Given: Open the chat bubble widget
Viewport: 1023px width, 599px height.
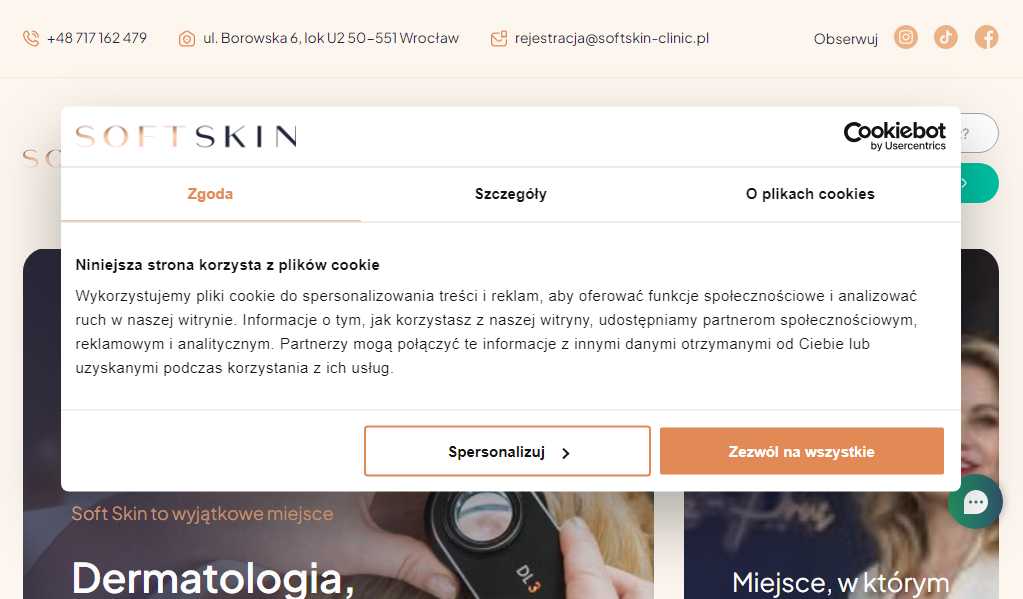Looking at the screenshot, I should point(975,502).
